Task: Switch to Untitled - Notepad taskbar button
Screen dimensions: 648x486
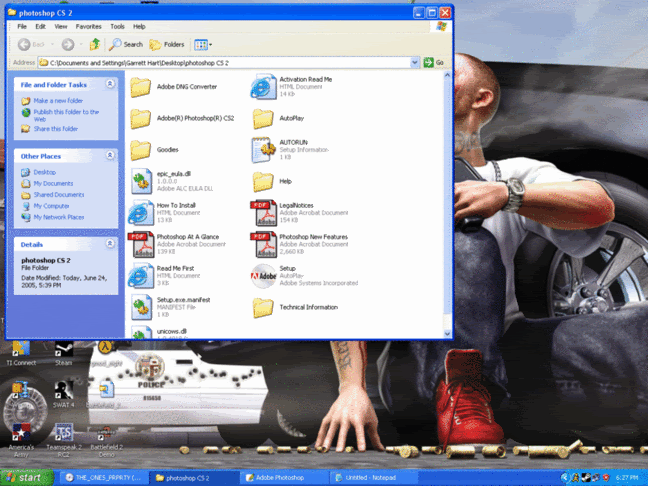Action: pos(373,478)
